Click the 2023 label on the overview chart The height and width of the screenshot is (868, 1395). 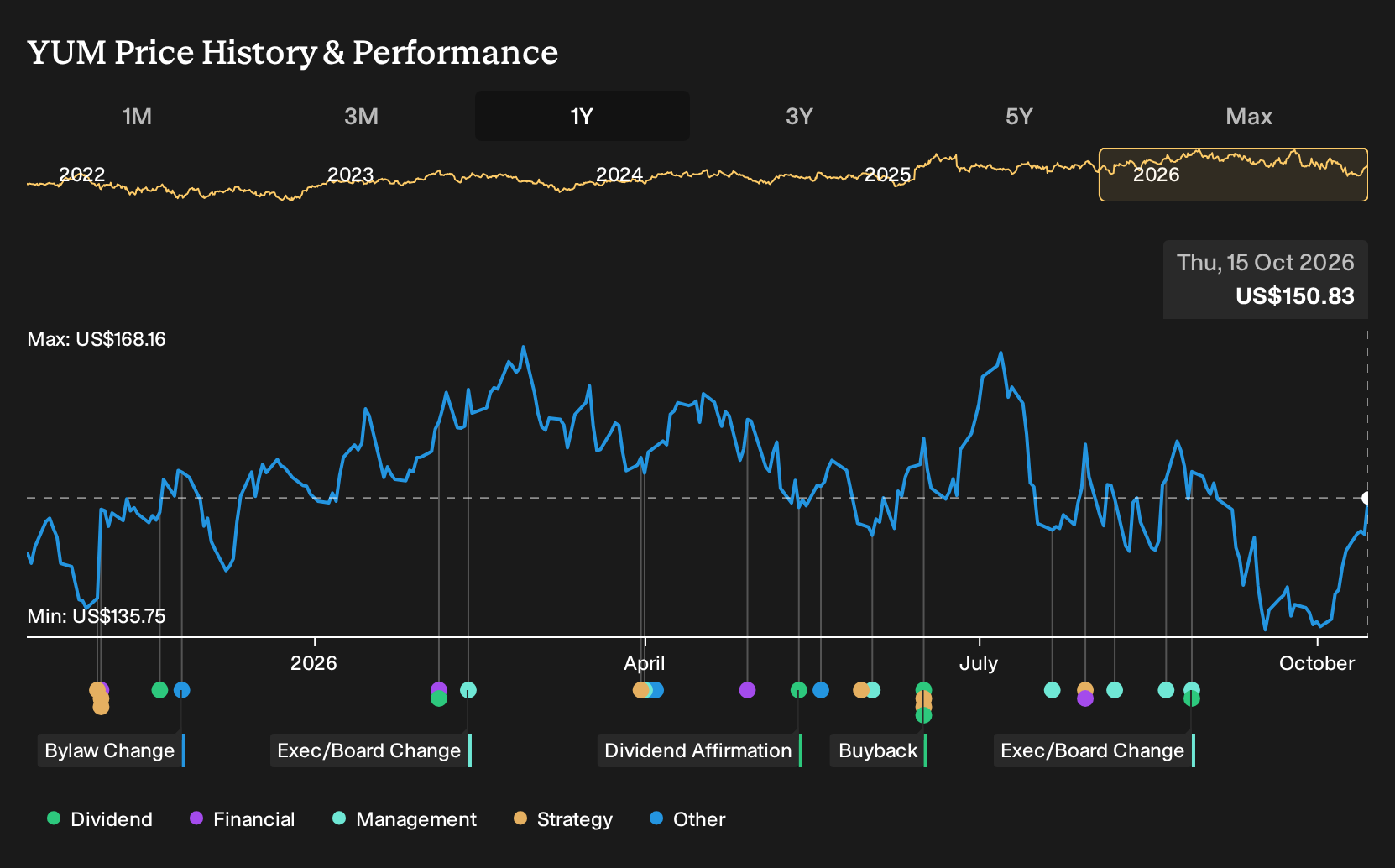click(350, 175)
